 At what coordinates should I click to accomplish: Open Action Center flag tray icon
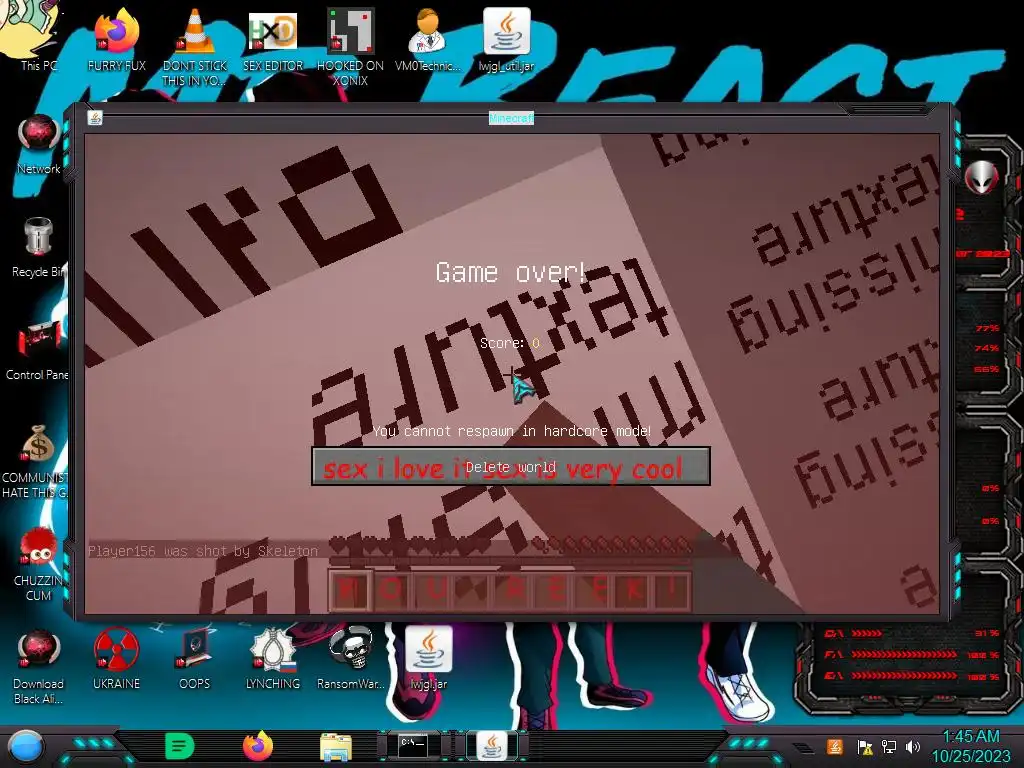pos(865,746)
